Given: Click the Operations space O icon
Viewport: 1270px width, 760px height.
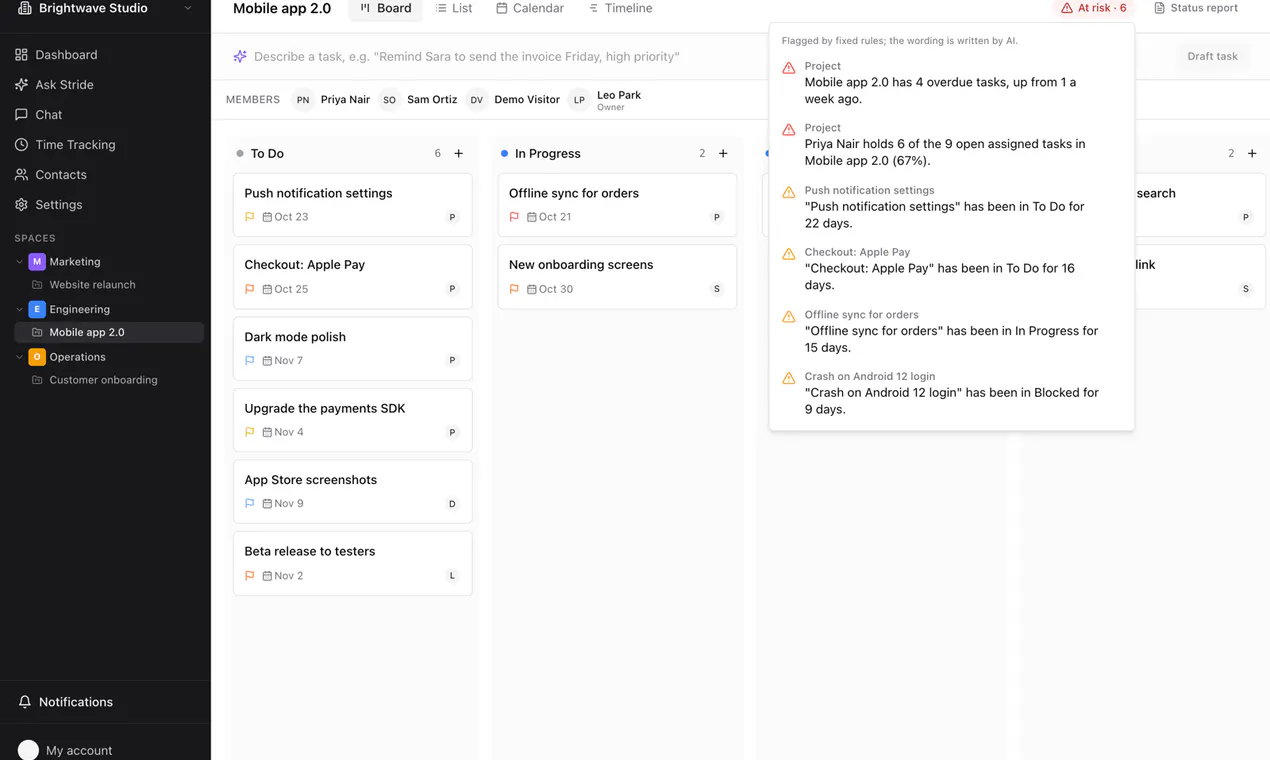Looking at the screenshot, I should (37, 356).
